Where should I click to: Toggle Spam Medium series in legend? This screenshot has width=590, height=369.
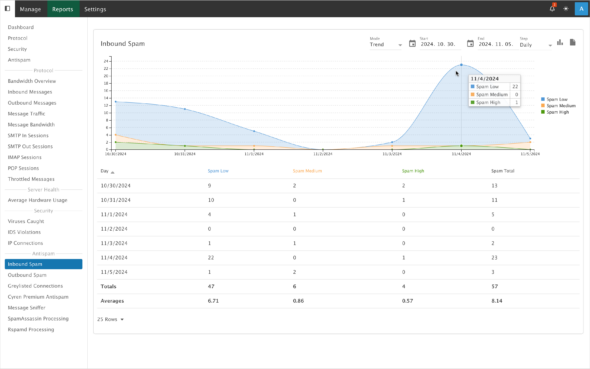pos(558,106)
